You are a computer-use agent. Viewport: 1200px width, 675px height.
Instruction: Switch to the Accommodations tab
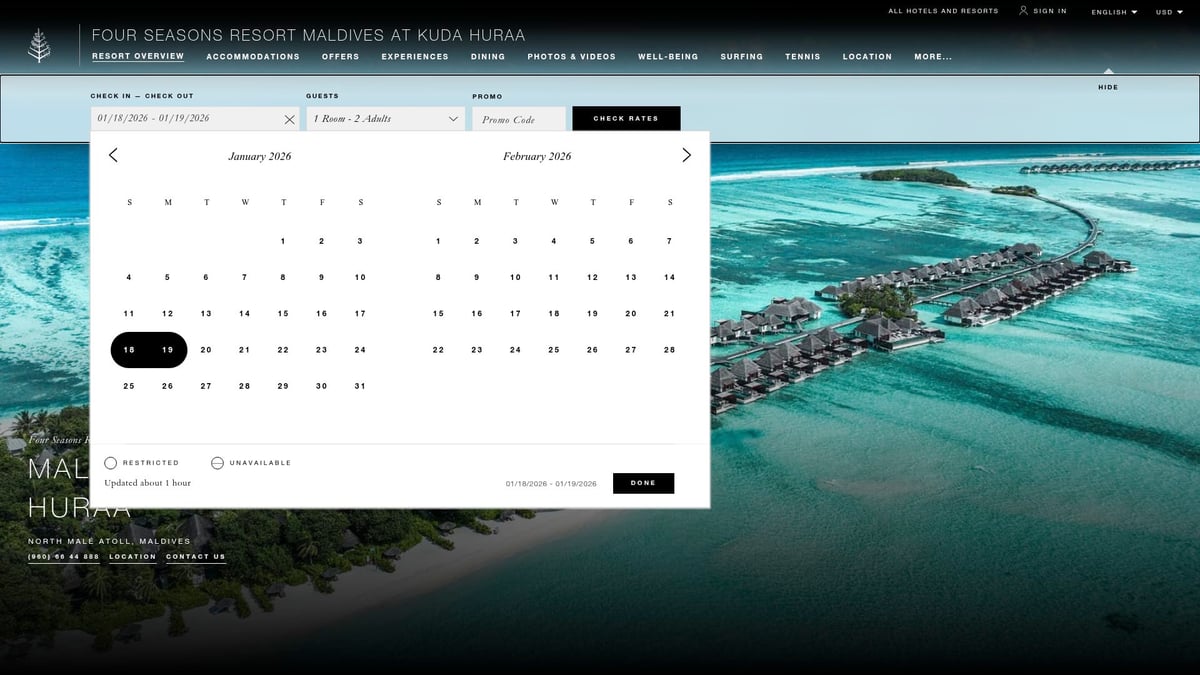tap(252, 57)
